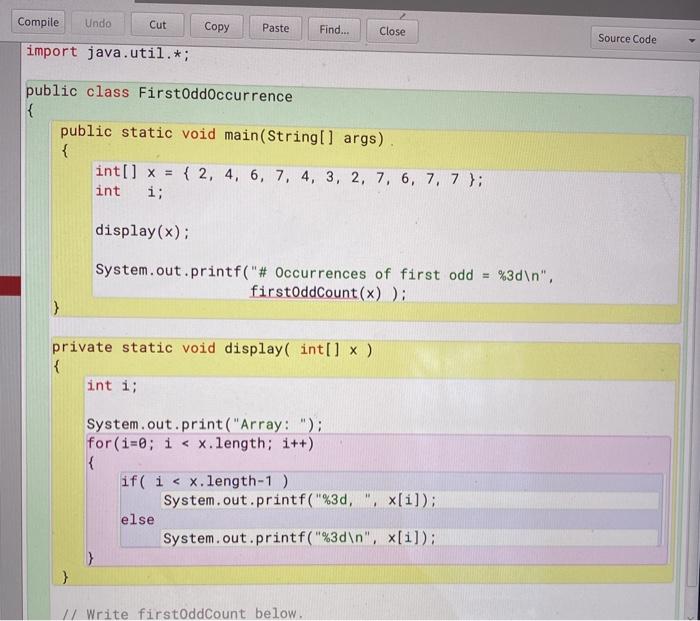
Task: Click the "int i;" line in display method
Action: (112, 385)
